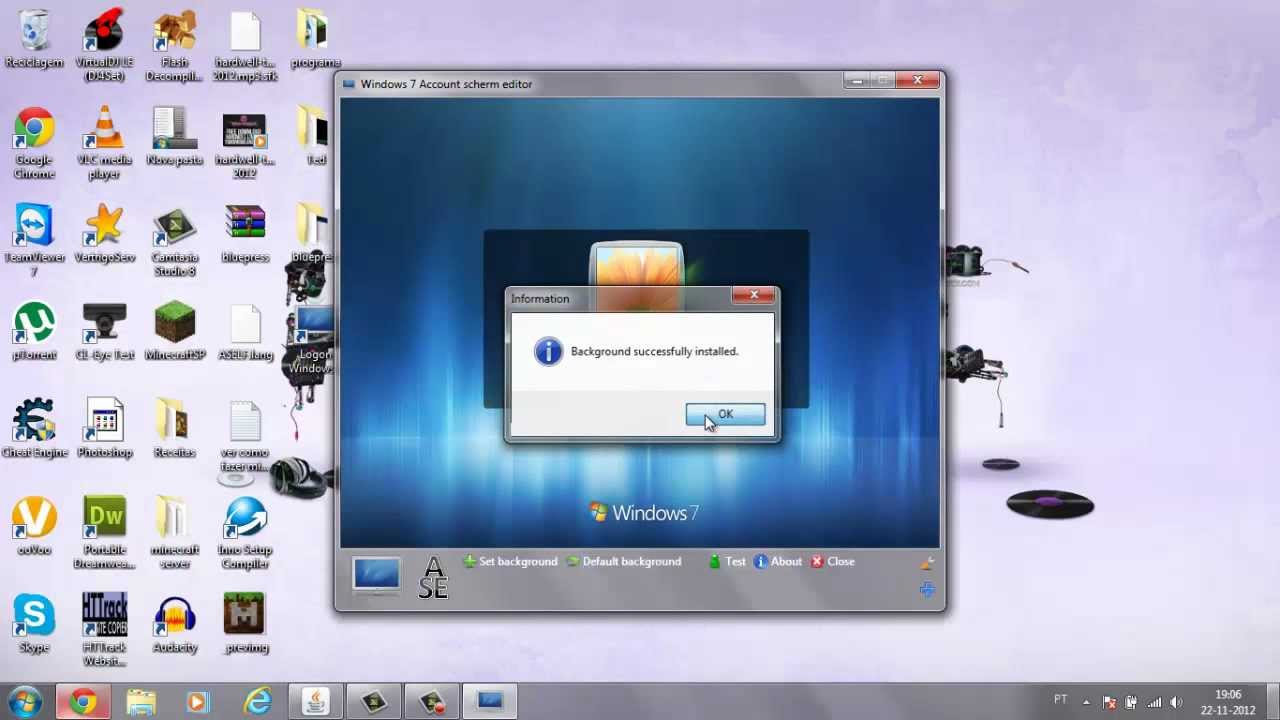Open Flash Decompiler desktop icon
This screenshot has width=1280, height=720.
(x=175, y=46)
